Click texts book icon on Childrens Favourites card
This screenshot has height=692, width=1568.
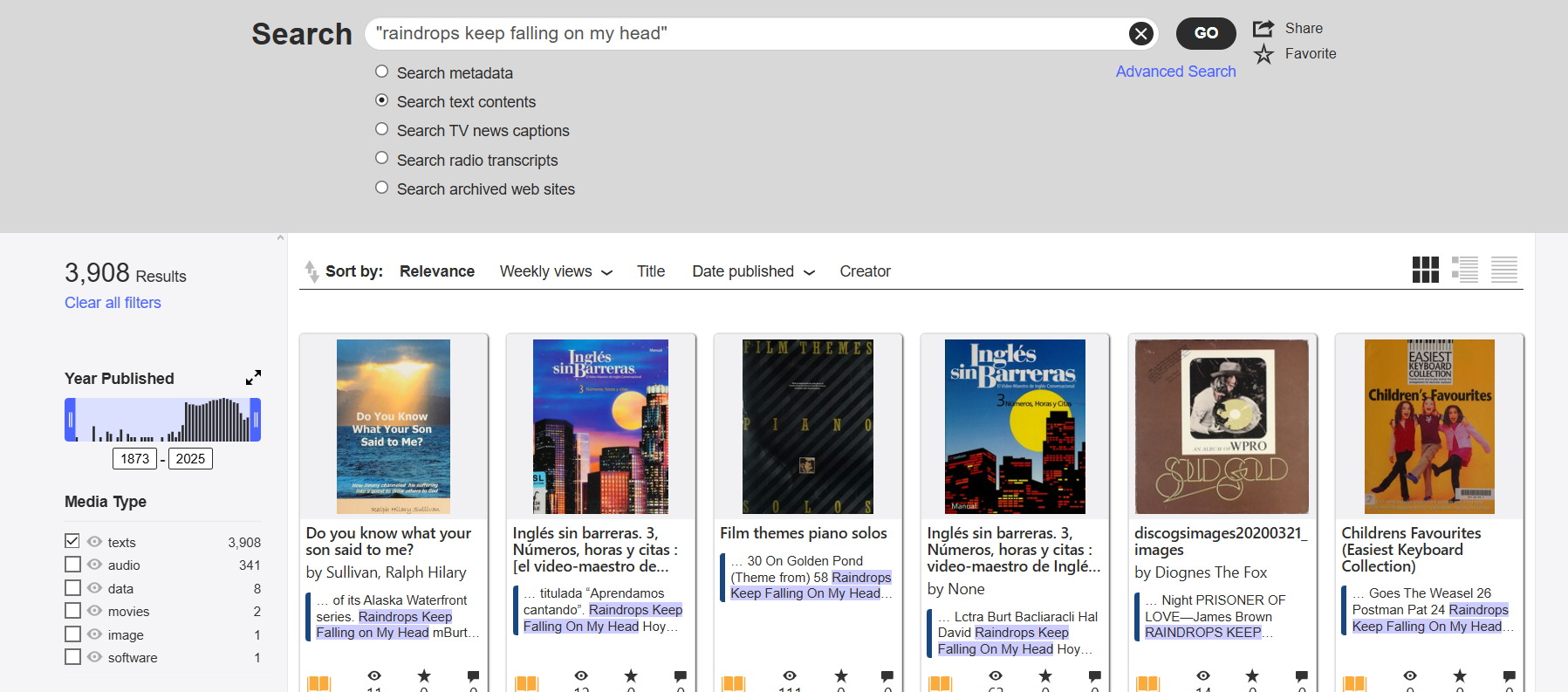coord(1355,683)
